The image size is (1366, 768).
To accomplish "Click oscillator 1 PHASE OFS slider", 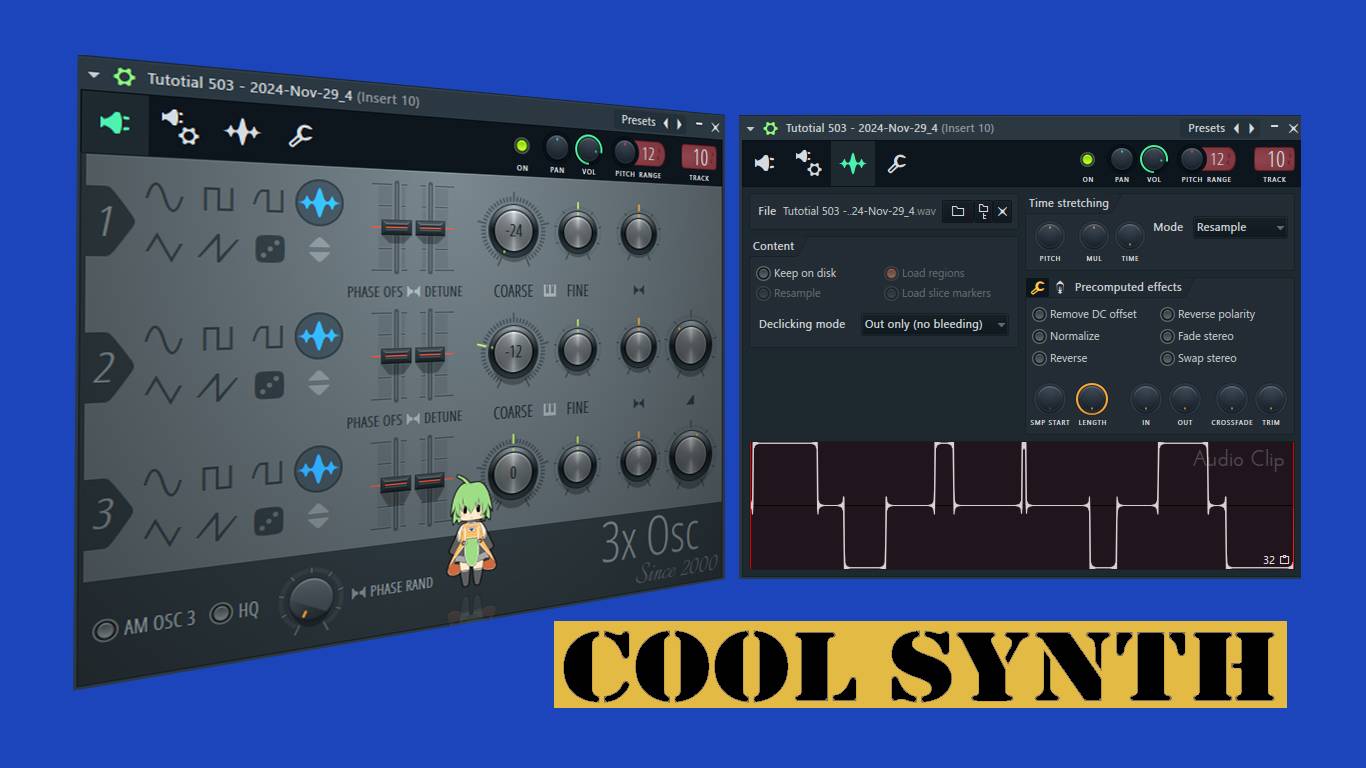I will 397,229.
